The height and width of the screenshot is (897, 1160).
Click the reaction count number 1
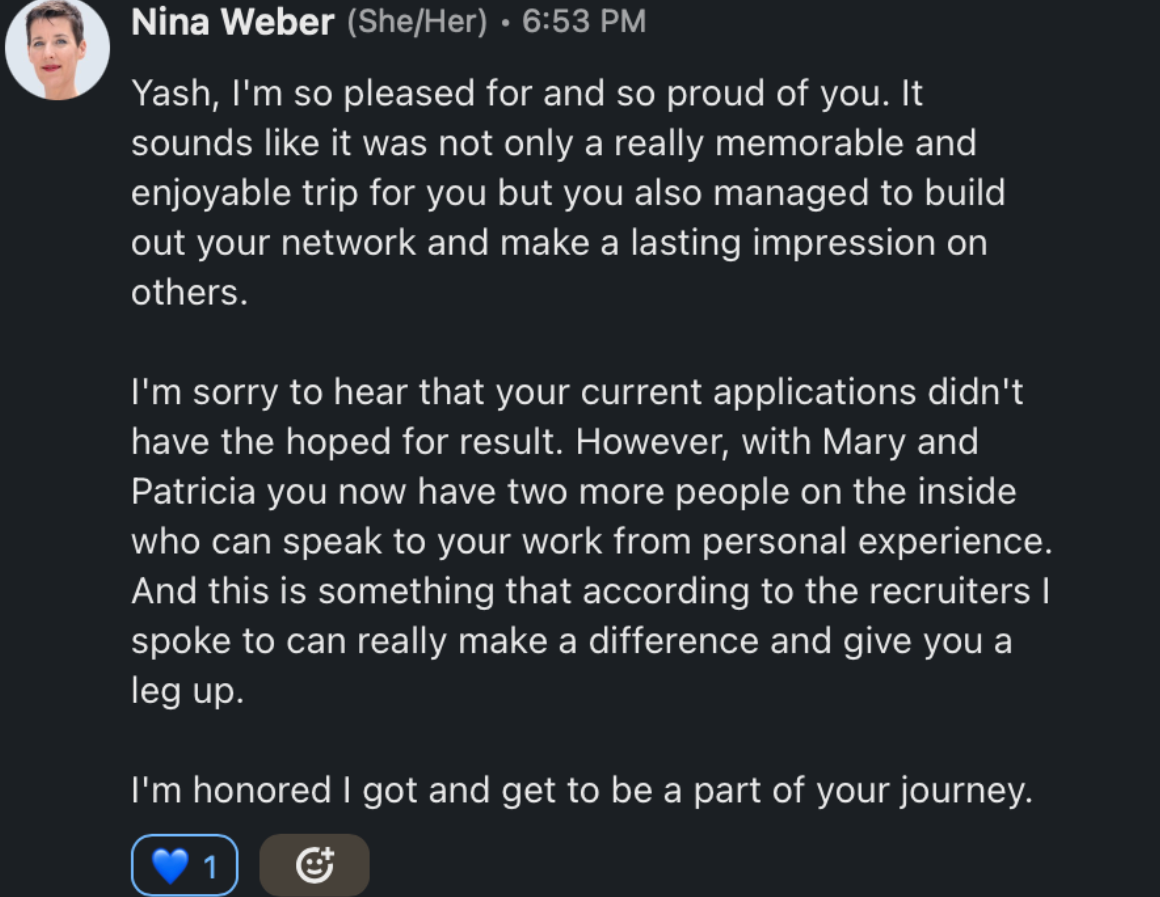click(x=210, y=867)
